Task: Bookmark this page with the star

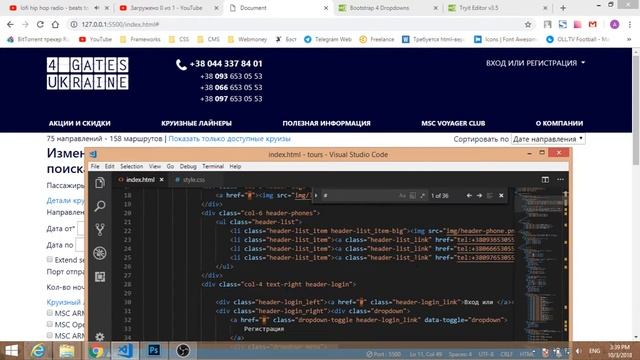Action: 528,24
